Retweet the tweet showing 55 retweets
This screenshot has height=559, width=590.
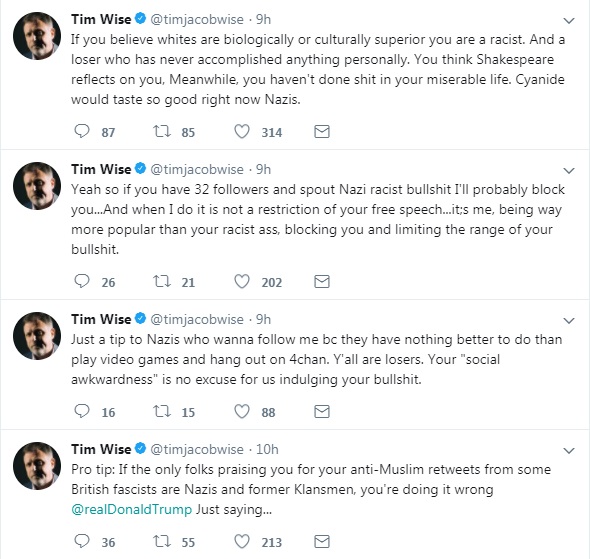tap(162, 541)
